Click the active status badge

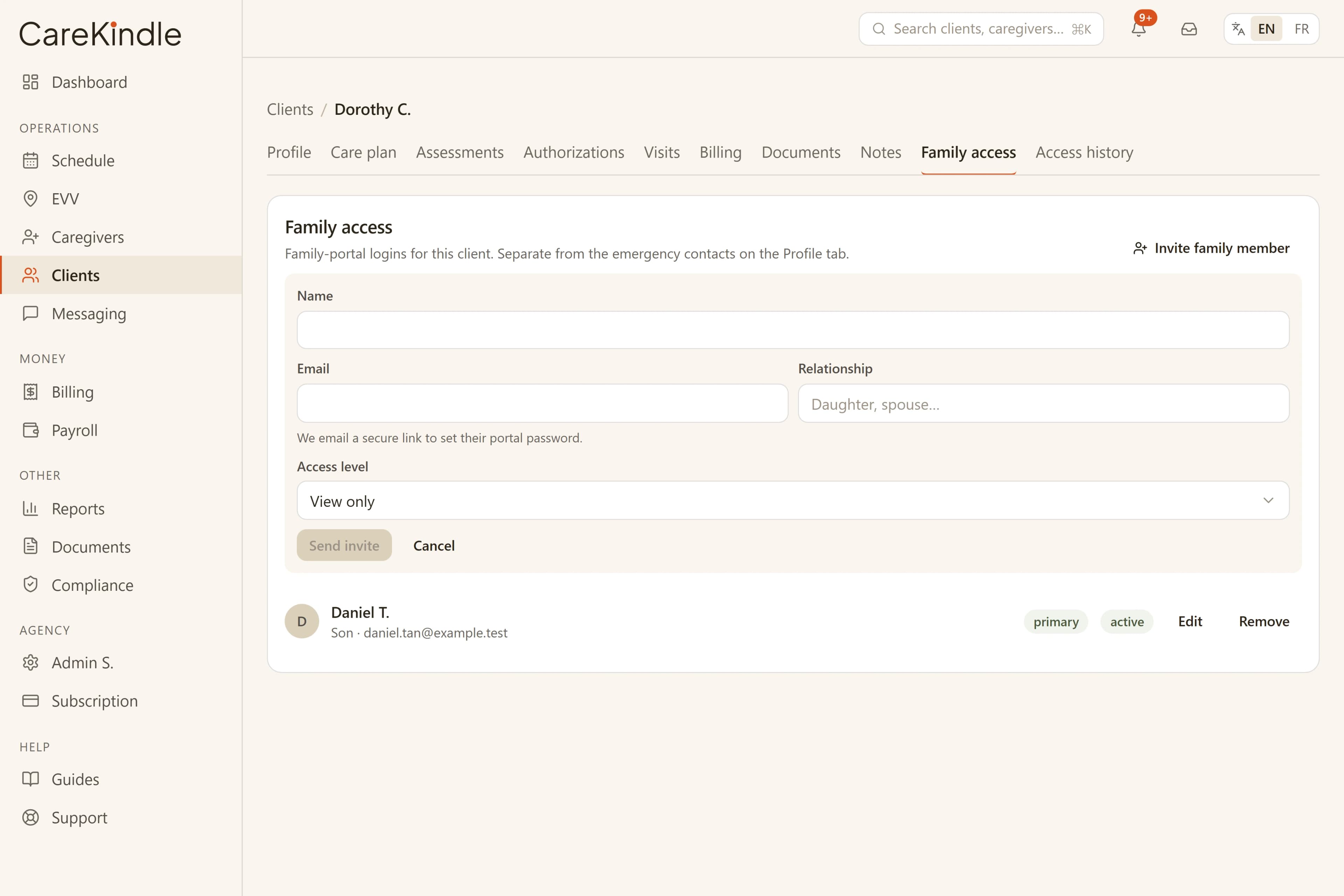click(1127, 622)
